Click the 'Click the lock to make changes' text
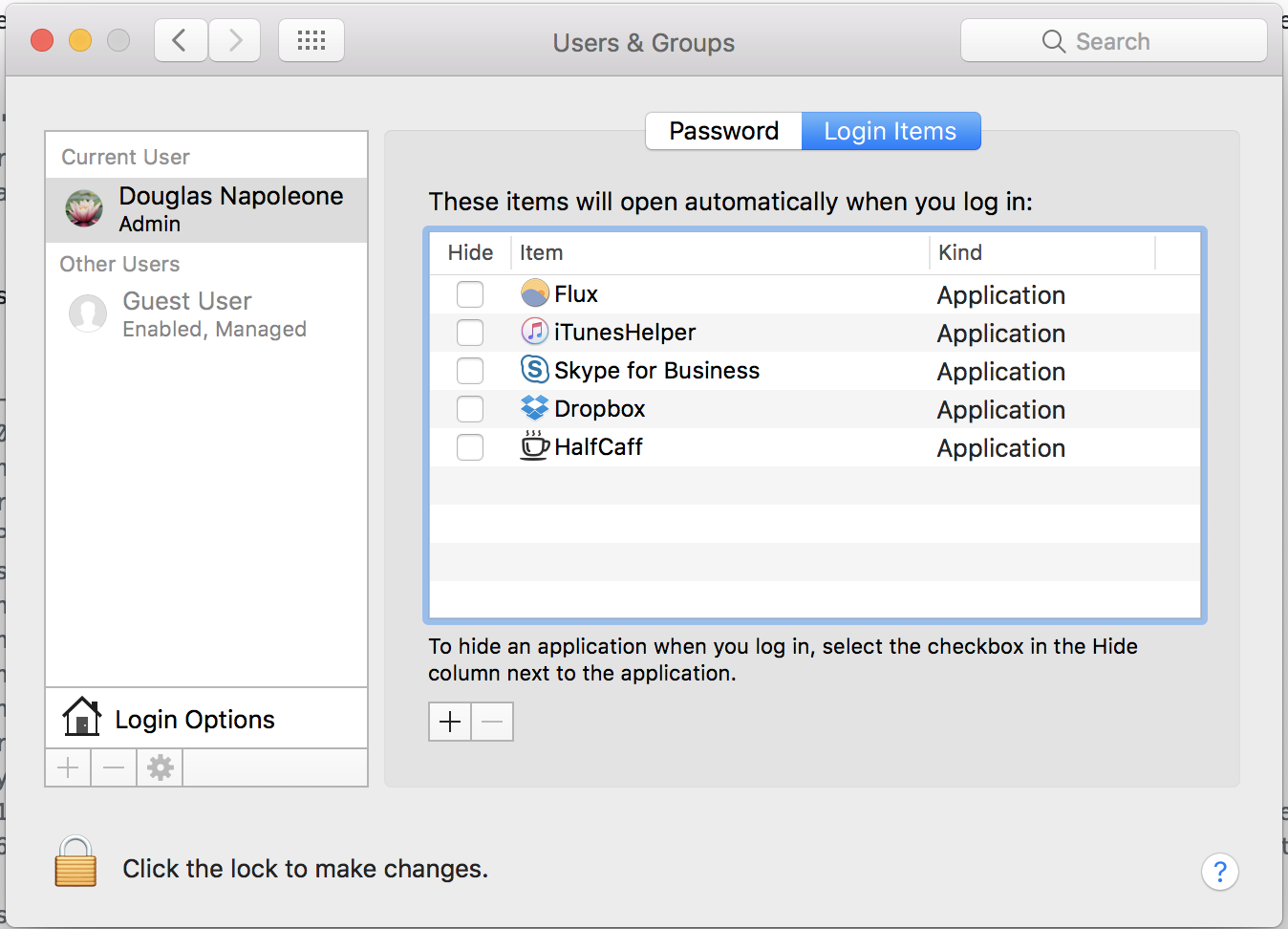The height and width of the screenshot is (929, 1288). [306, 869]
